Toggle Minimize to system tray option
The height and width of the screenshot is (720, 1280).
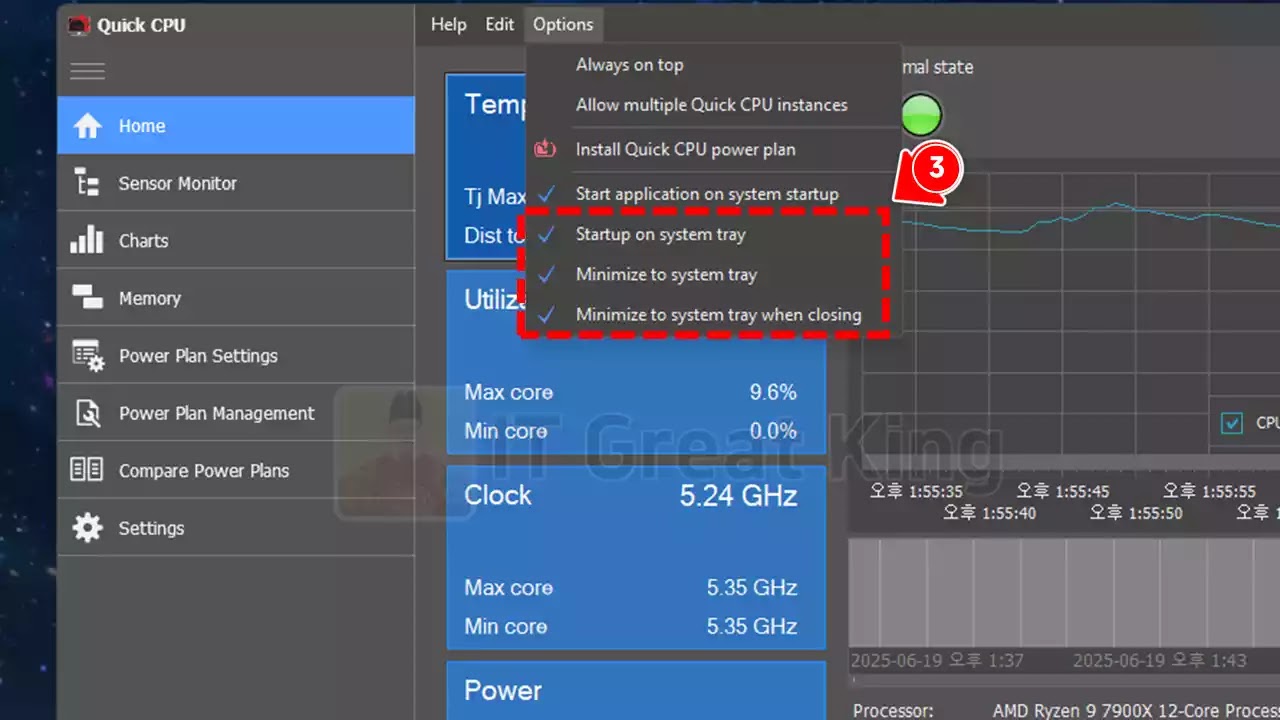point(714,275)
